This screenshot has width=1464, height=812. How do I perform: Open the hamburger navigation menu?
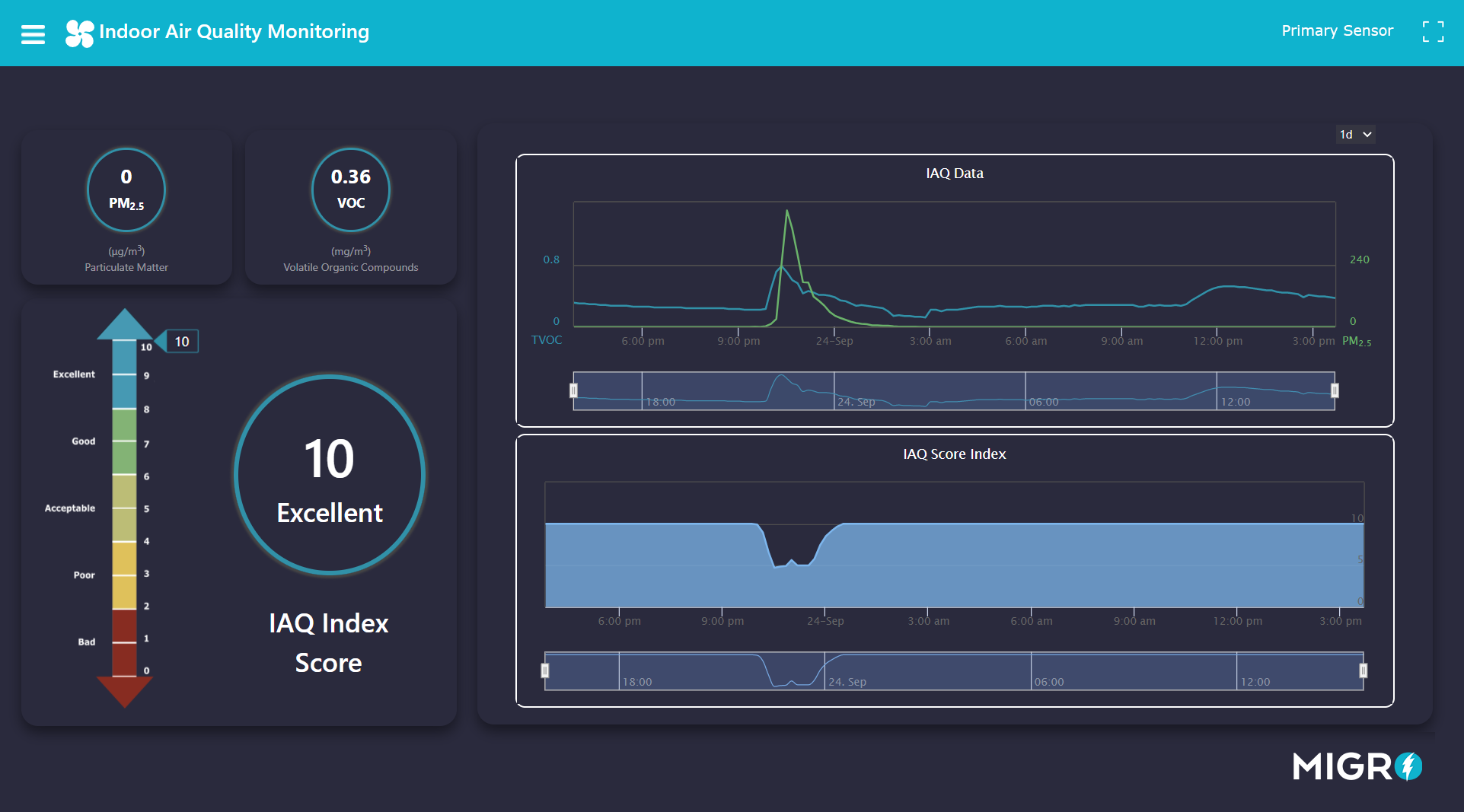[x=32, y=33]
